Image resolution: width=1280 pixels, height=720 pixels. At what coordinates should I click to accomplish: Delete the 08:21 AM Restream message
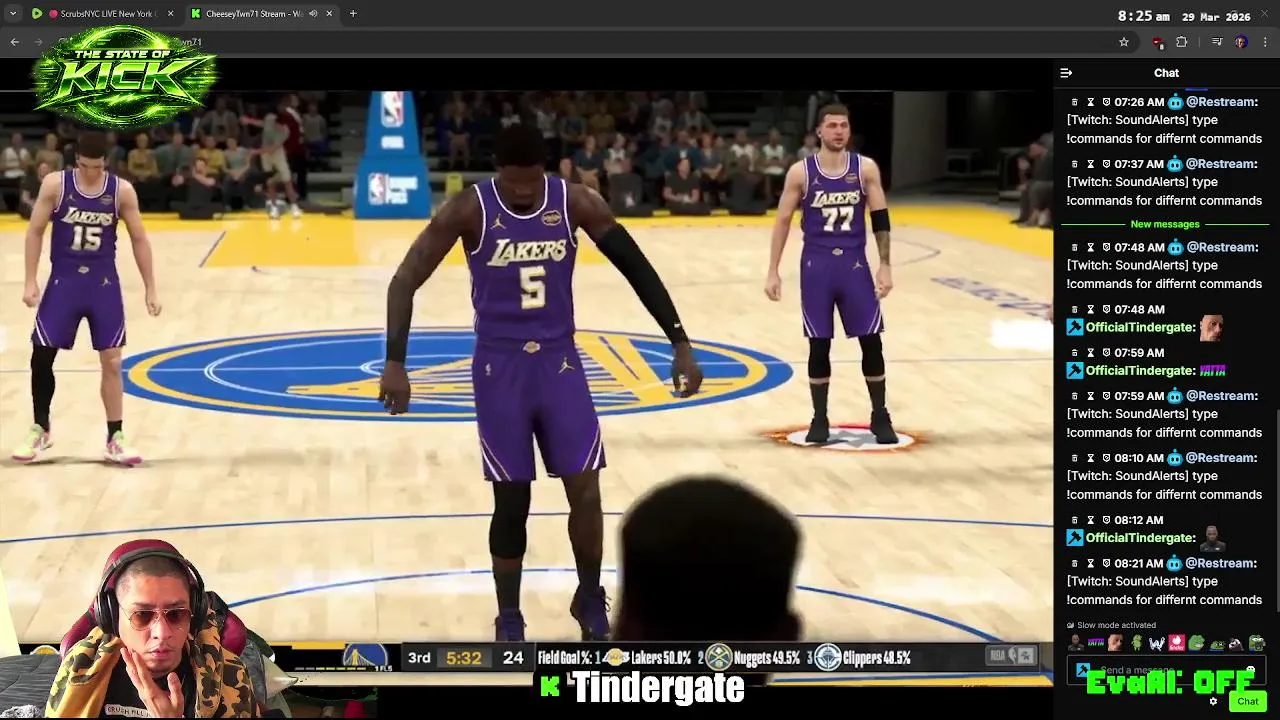click(1075, 563)
